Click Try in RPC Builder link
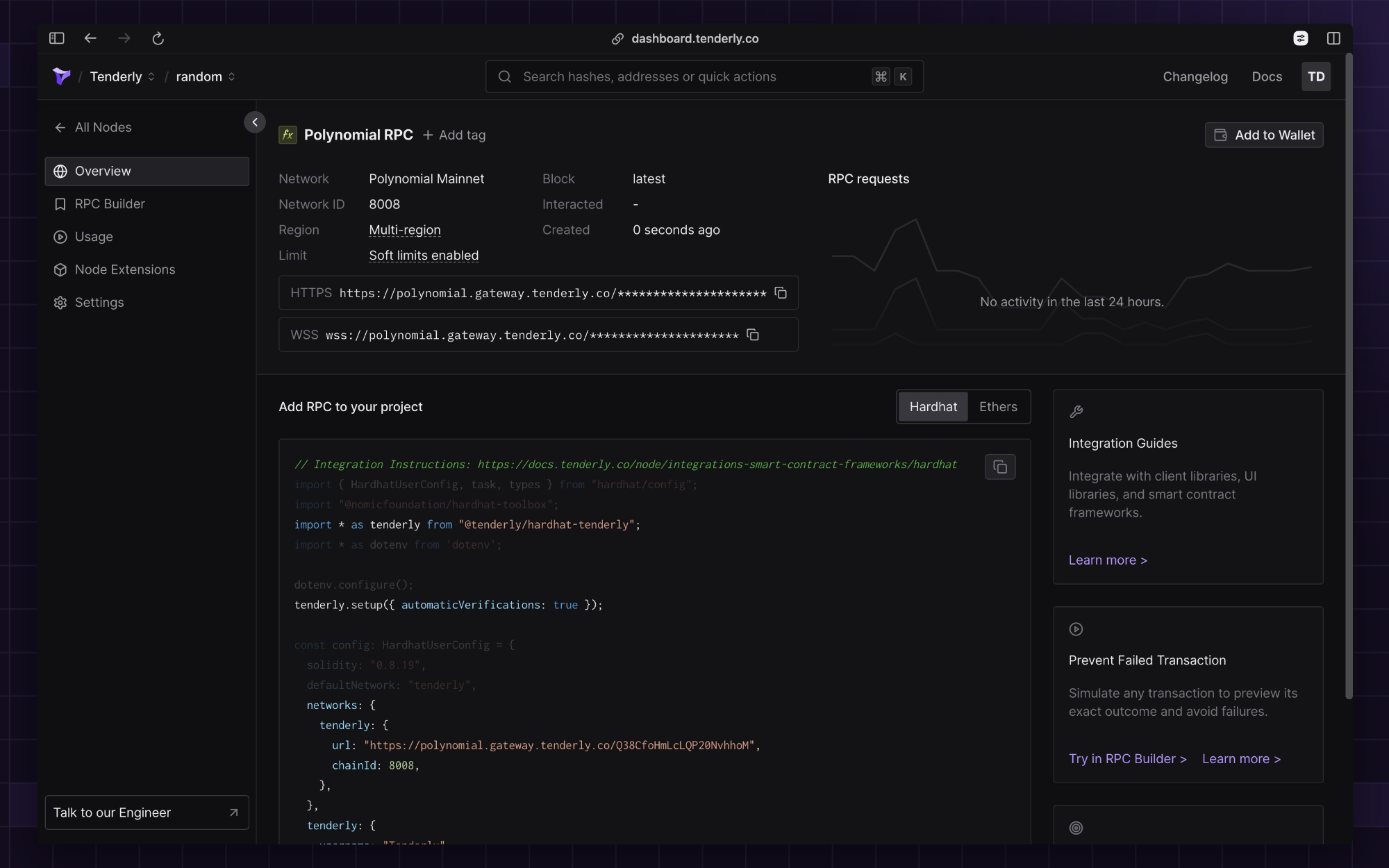1389x868 pixels. (x=1127, y=758)
